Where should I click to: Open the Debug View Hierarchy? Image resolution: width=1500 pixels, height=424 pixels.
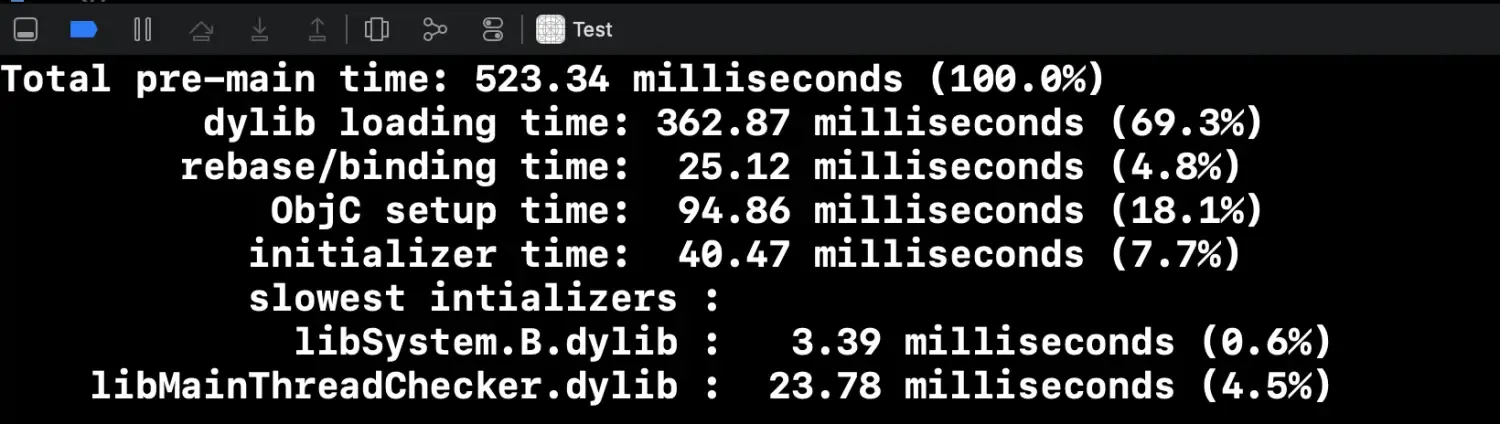(x=377, y=30)
